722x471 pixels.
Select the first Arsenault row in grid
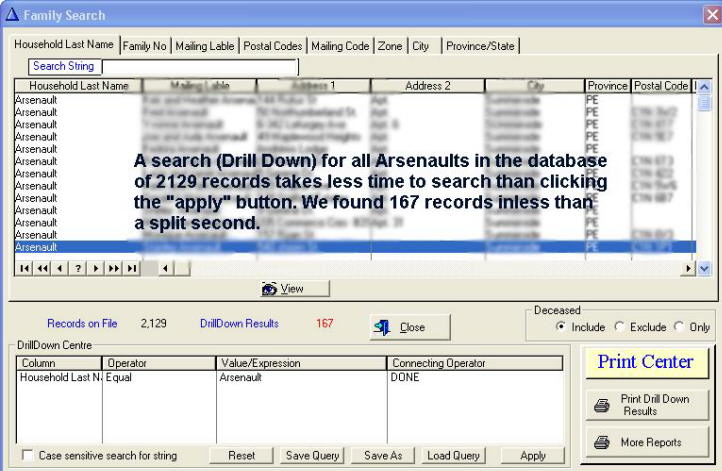(355, 100)
